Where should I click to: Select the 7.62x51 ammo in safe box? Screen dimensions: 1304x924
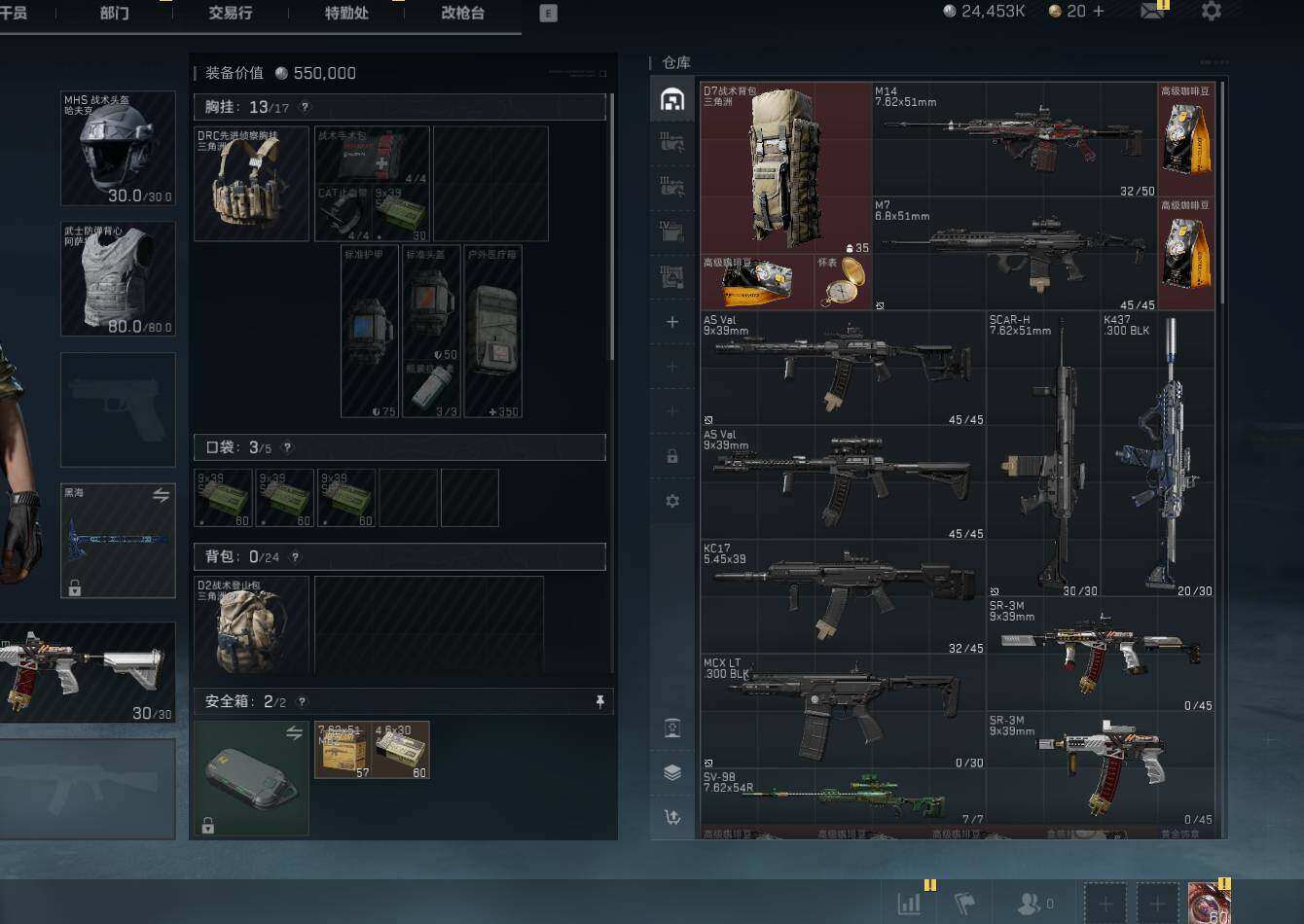pyautogui.click(x=343, y=749)
